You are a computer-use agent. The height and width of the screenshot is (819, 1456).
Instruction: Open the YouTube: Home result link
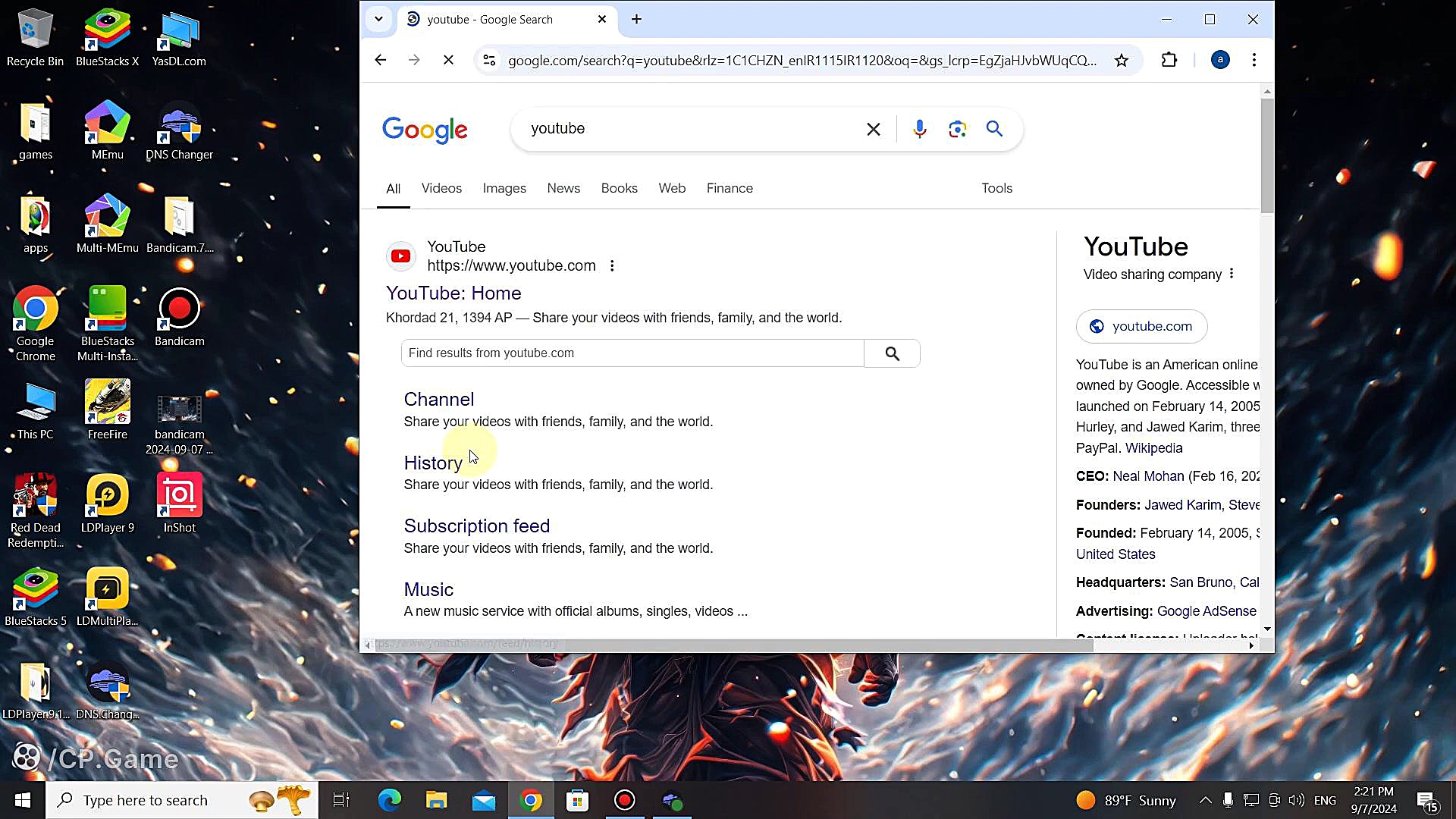[453, 293]
